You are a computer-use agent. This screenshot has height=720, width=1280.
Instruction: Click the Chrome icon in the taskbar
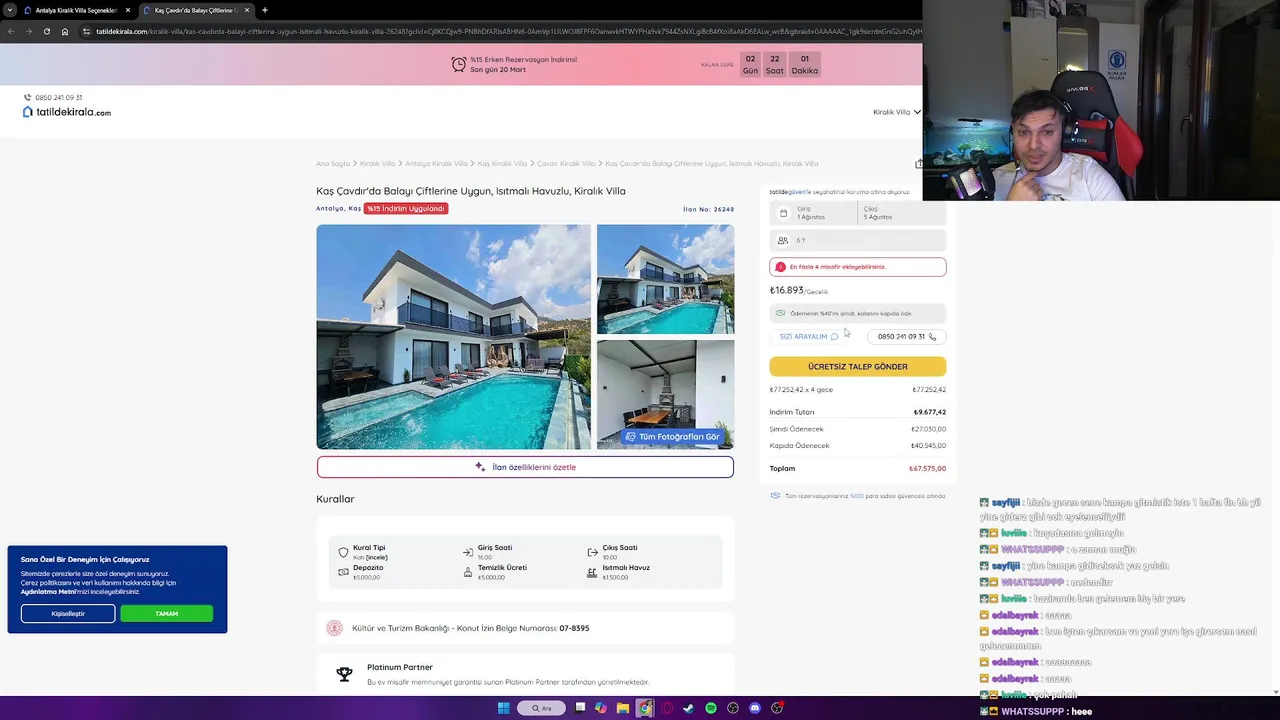coord(645,708)
